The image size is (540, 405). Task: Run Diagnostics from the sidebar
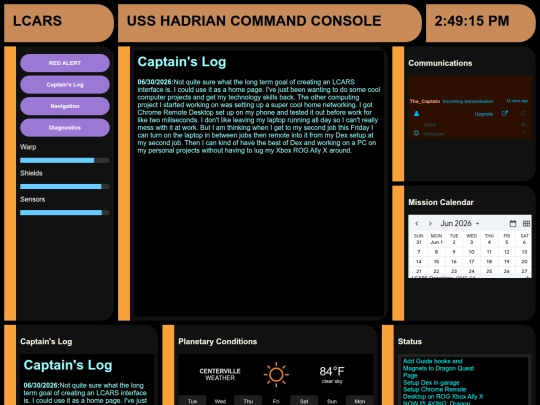click(x=65, y=128)
